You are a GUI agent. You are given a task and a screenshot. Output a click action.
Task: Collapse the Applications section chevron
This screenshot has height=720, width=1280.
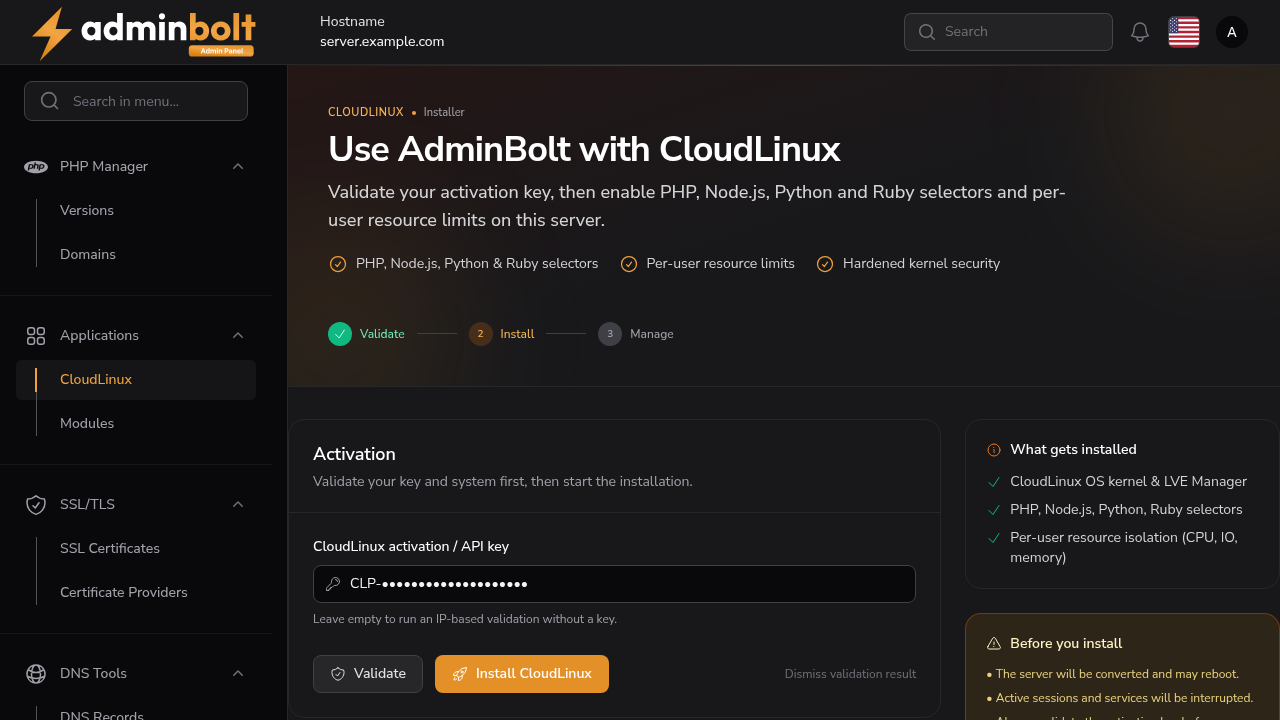click(238, 335)
